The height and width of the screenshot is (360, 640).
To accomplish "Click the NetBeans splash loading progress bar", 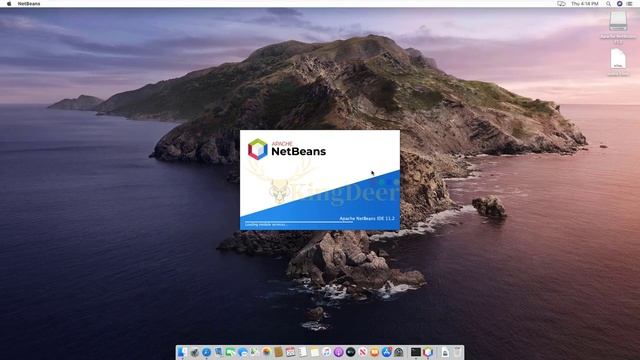I will [x=298, y=222].
